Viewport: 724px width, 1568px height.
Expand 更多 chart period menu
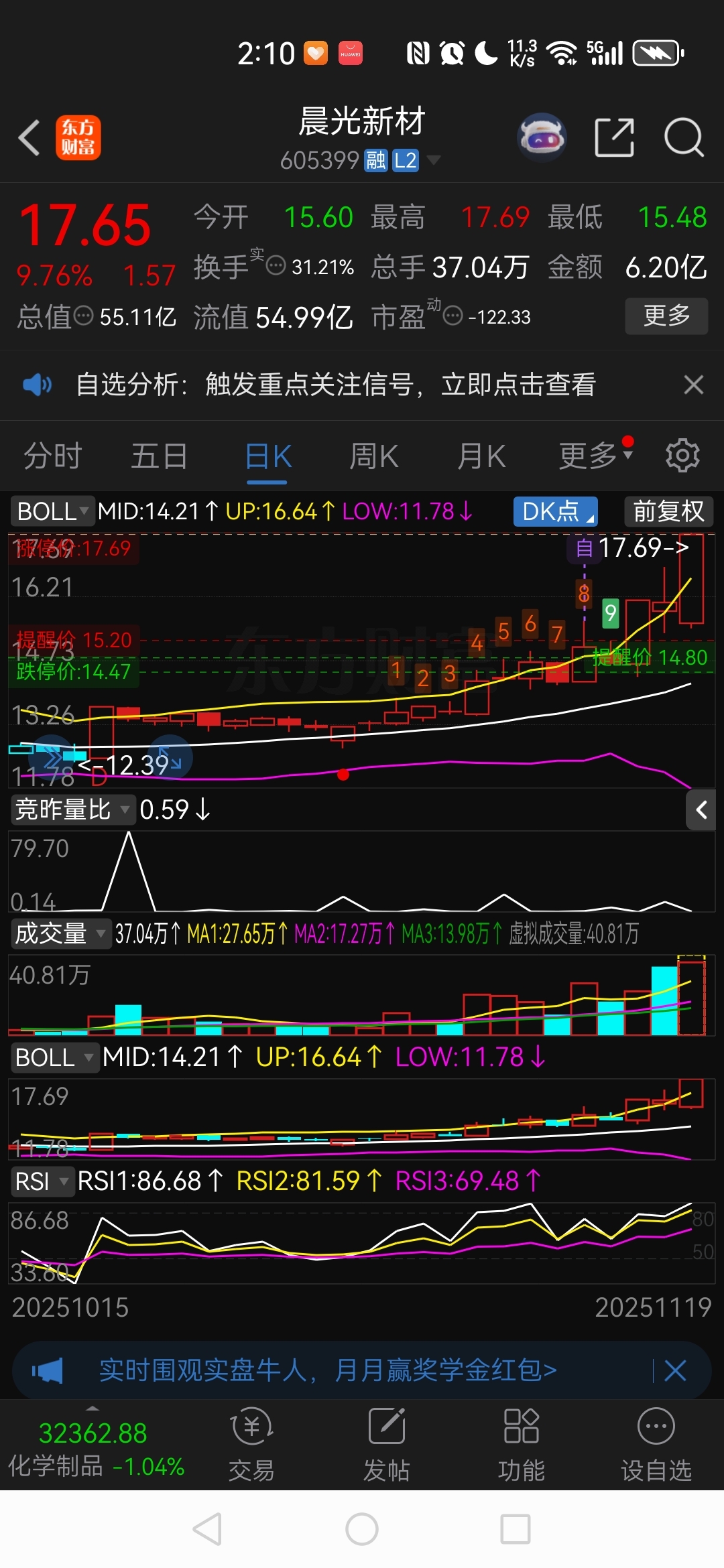click(x=596, y=456)
